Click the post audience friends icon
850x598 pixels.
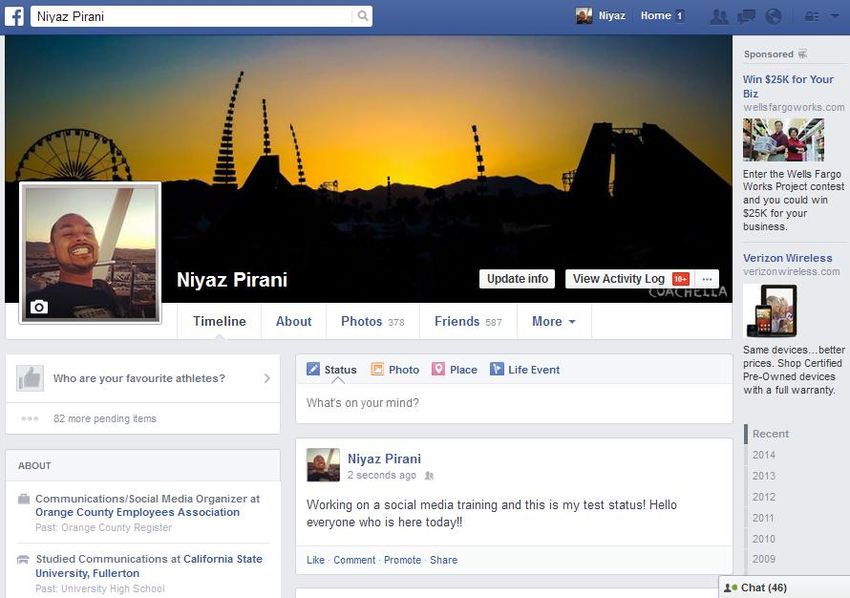pos(429,475)
